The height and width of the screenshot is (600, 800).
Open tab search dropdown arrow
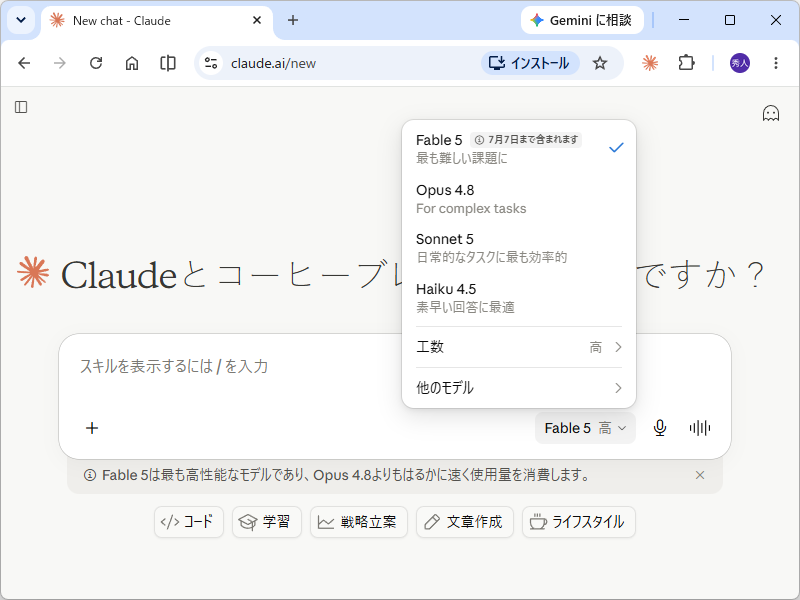click(x=21, y=20)
